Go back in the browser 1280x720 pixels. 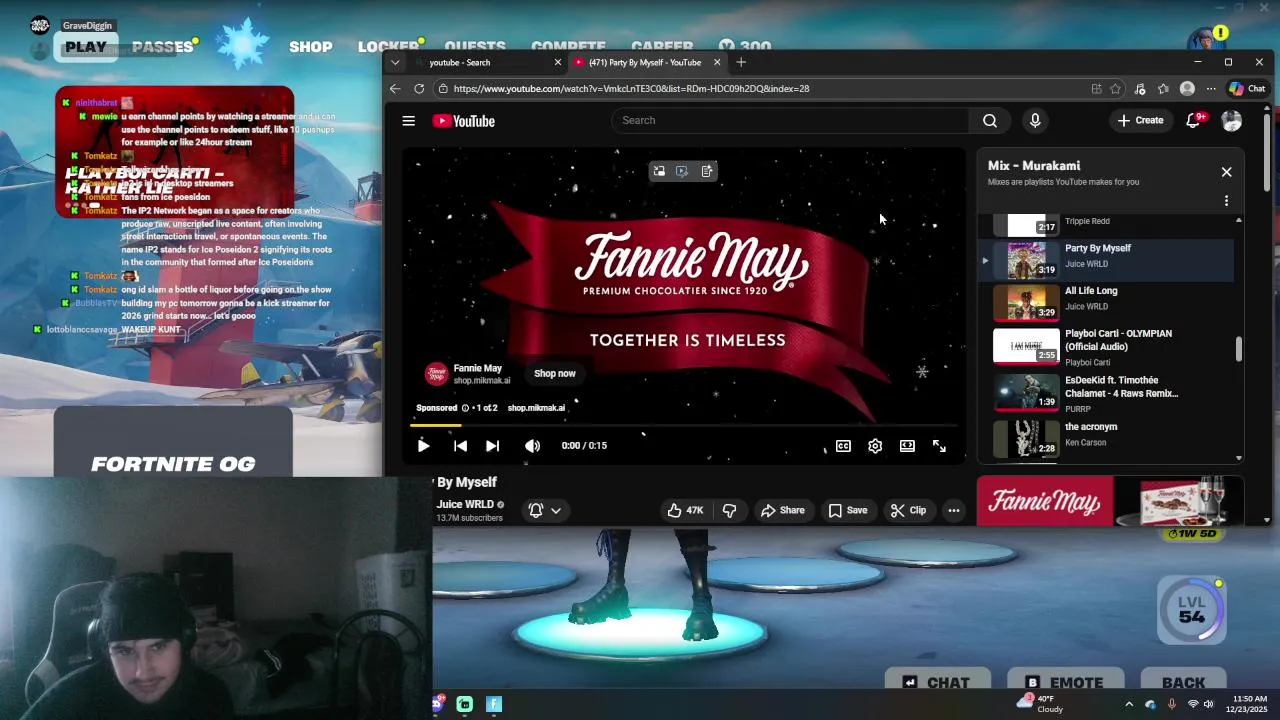click(x=395, y=88)
